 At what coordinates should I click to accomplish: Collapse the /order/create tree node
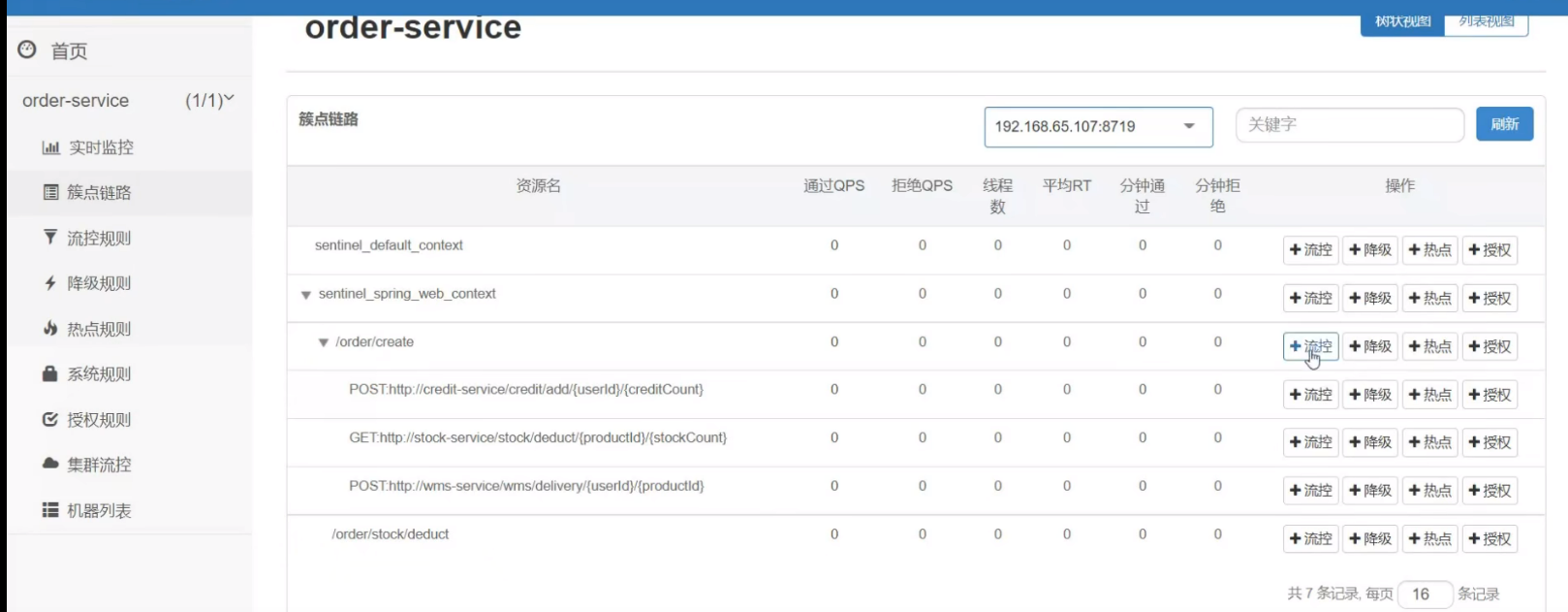coord(324,342)
